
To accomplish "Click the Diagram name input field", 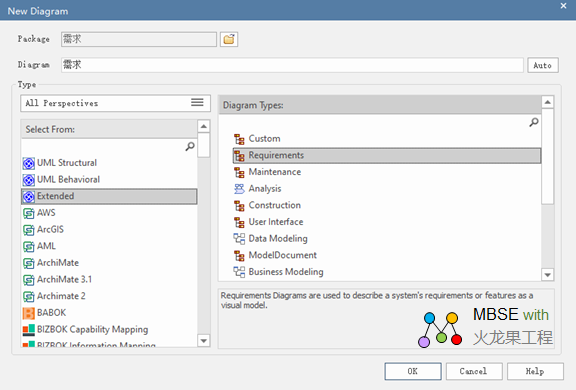I will (x=292, y=65).
